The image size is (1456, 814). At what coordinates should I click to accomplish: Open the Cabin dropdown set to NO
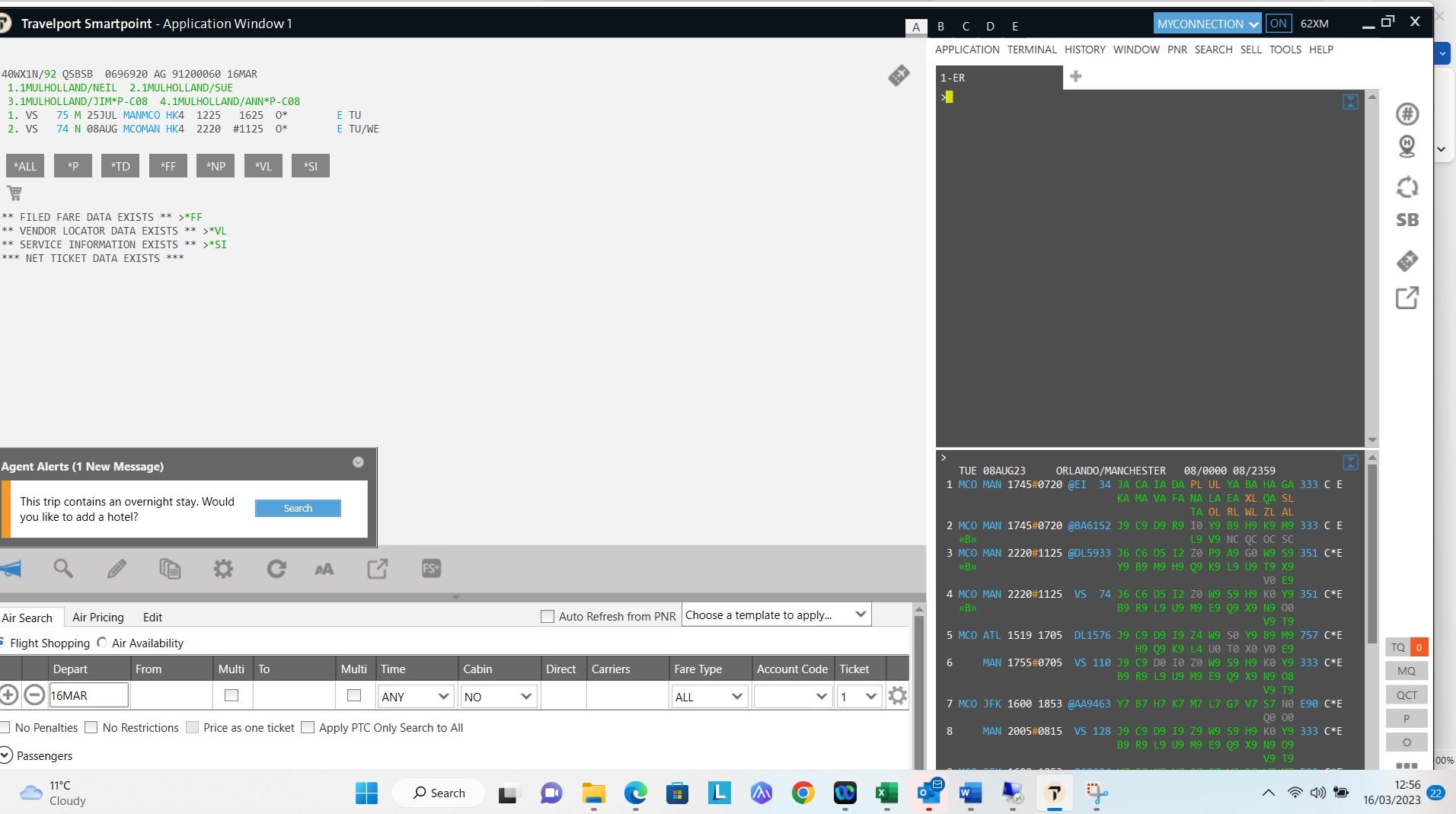point(499,697)
